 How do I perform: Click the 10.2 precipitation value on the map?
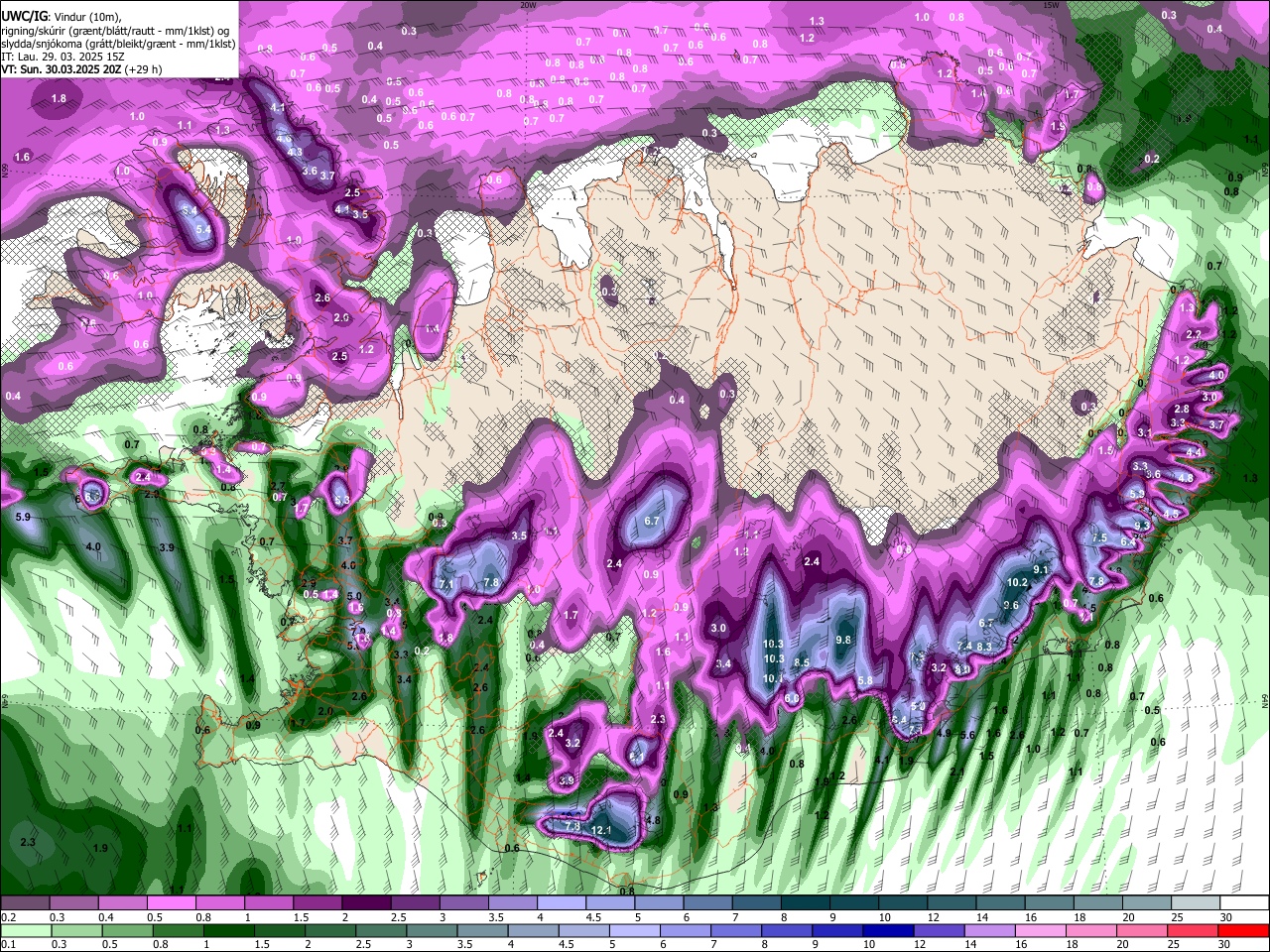[1017, 583]
